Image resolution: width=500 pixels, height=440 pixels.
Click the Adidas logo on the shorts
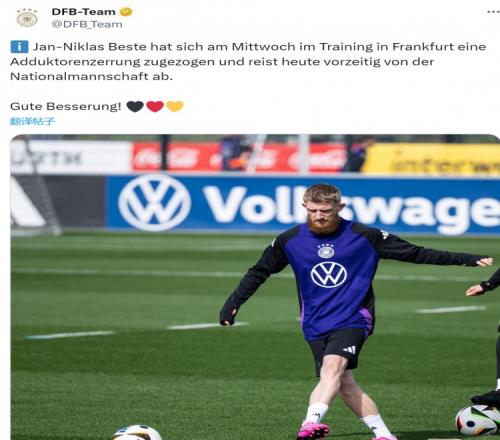350,350
